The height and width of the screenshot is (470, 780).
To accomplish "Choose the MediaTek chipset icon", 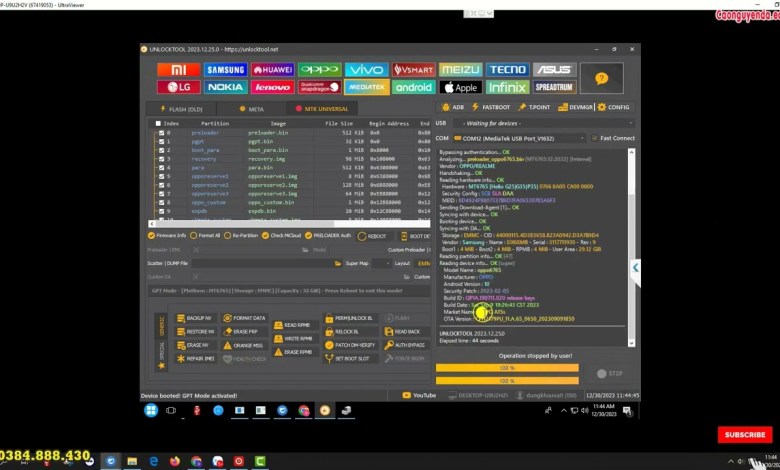I will (x=366, y=87).
